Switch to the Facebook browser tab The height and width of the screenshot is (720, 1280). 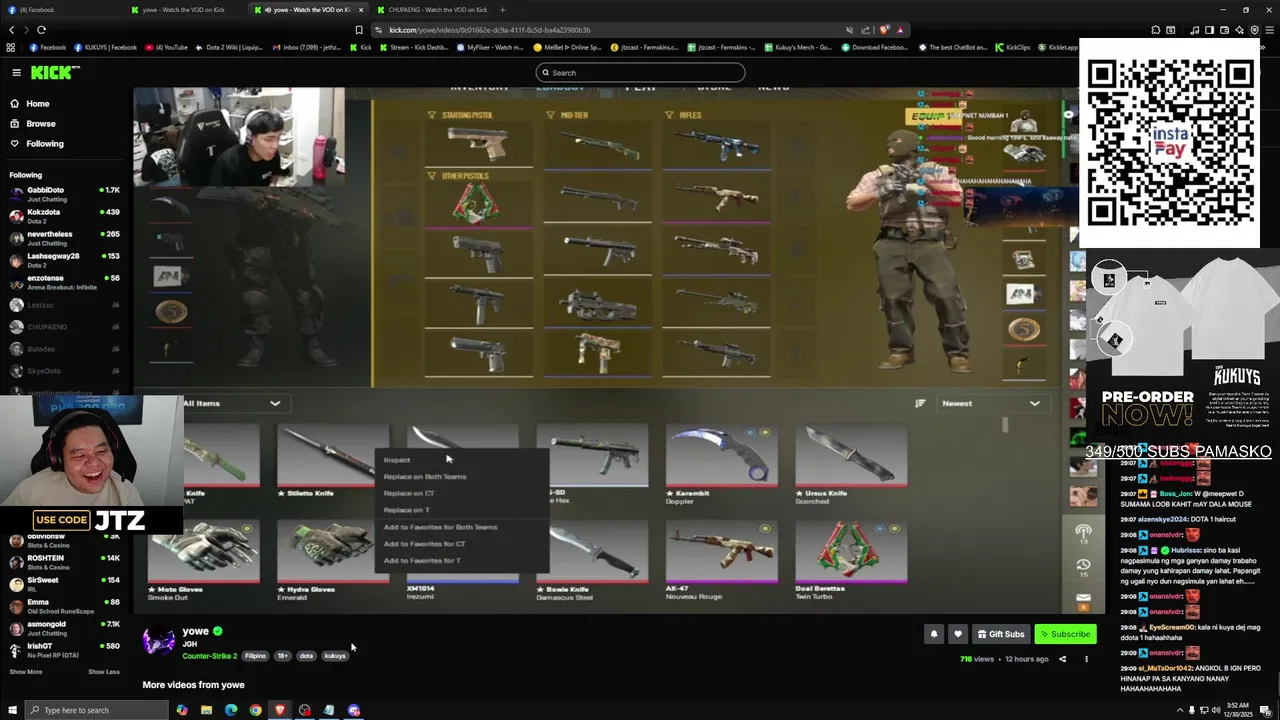pyautogui.click(x=60, y=10)
